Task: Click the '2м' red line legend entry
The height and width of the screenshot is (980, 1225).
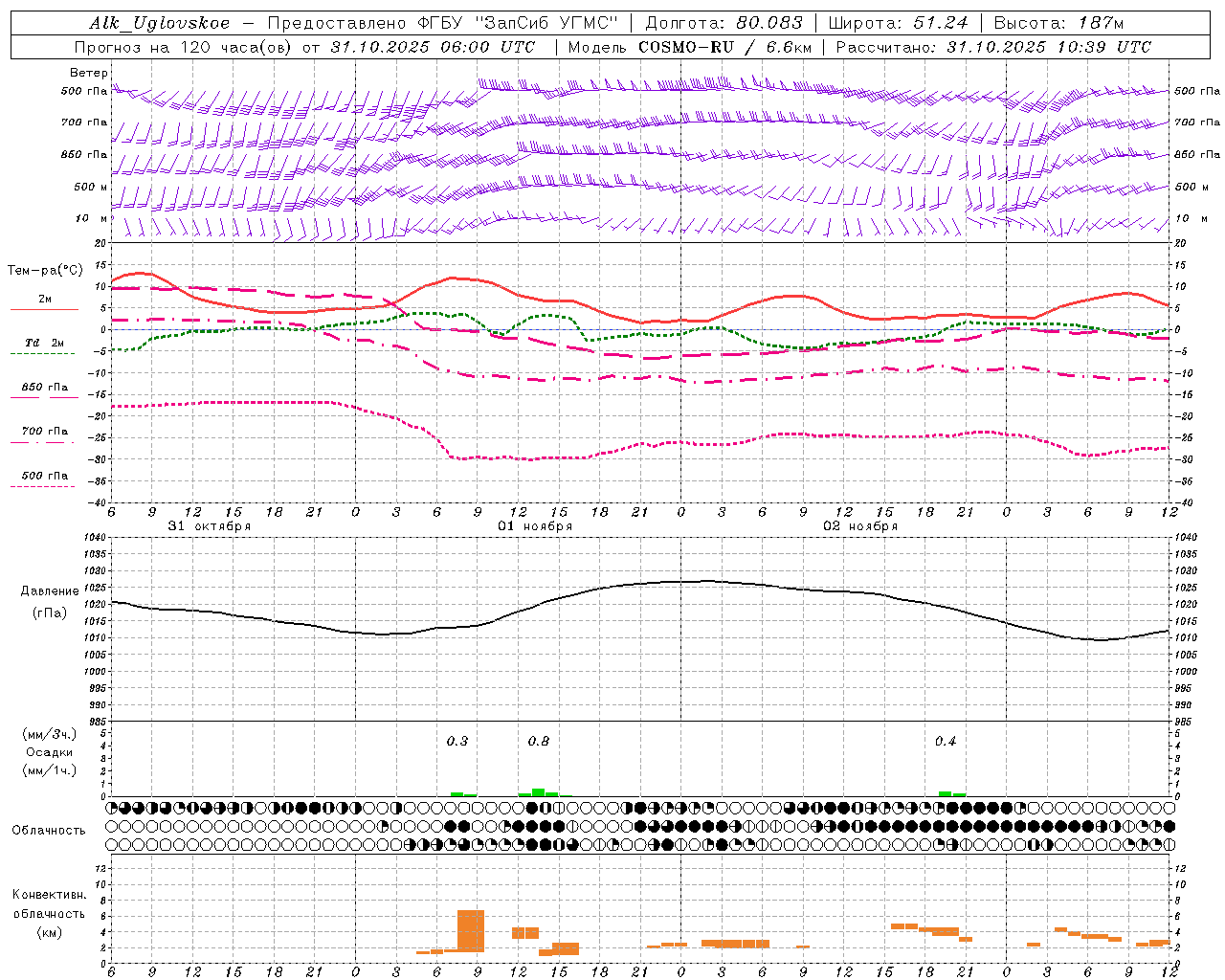Action: pos(45,300)
